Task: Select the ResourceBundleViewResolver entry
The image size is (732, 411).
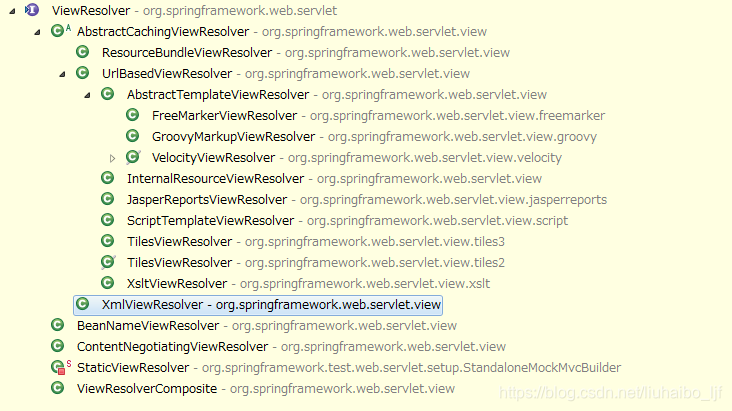Action: pos(306,53)
